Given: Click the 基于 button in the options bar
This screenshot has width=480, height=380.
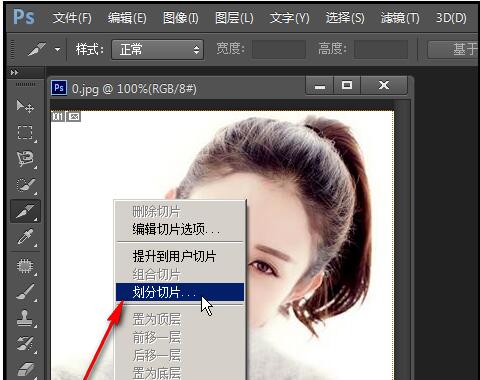Looking at the screenshot, I should (x=453, y=49).
